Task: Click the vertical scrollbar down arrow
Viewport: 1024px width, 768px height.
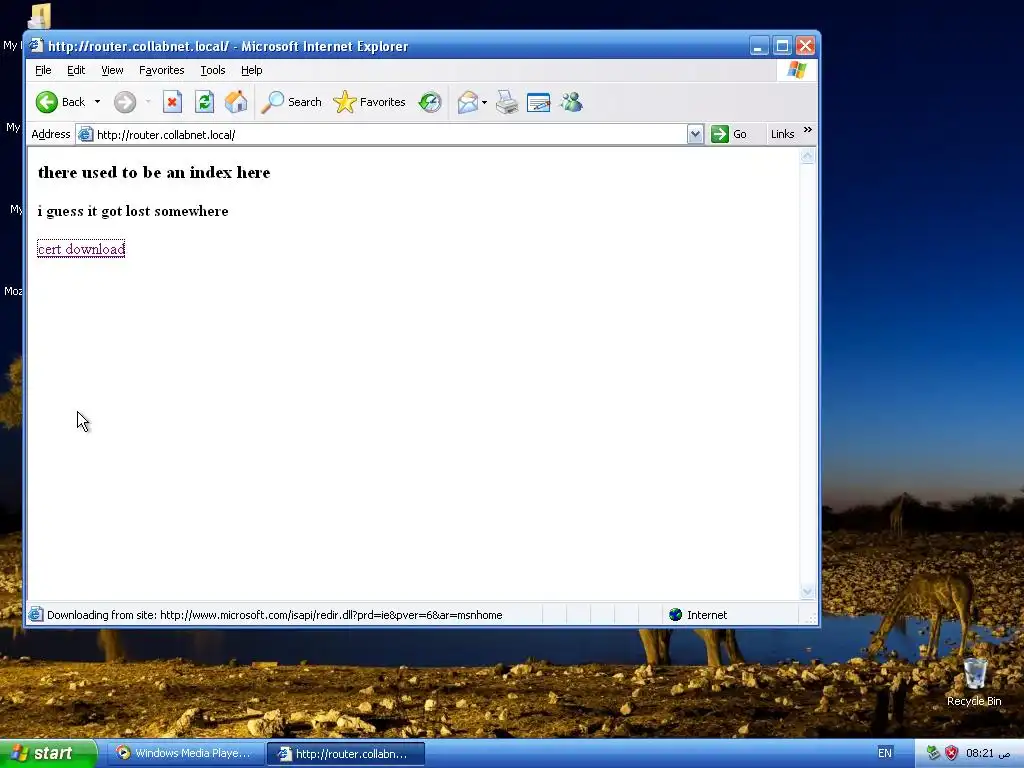Action: point(807,592)
